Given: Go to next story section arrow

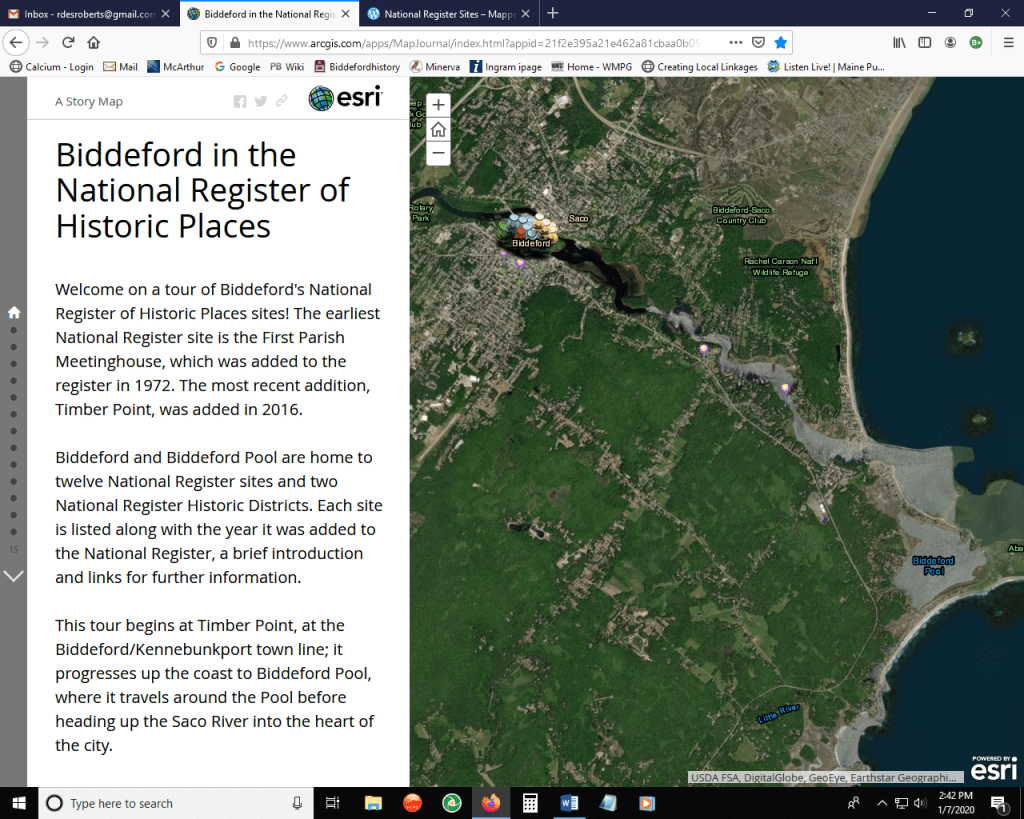Looking at the screenshot, I should pyautogui.click(x=14, y=576).
